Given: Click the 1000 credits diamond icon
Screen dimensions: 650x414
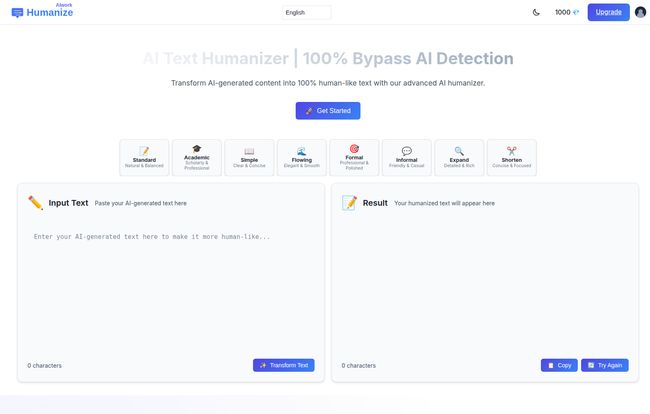Looking at the screenshot, I should tap(576, 12).
